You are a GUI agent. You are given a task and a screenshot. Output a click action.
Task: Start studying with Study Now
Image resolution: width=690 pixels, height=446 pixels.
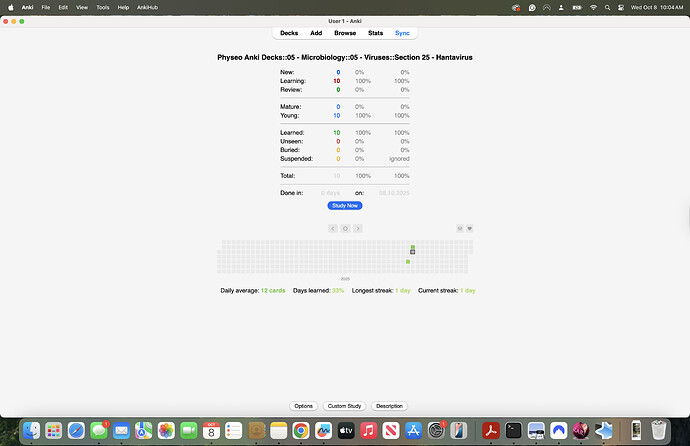point(345,205)
